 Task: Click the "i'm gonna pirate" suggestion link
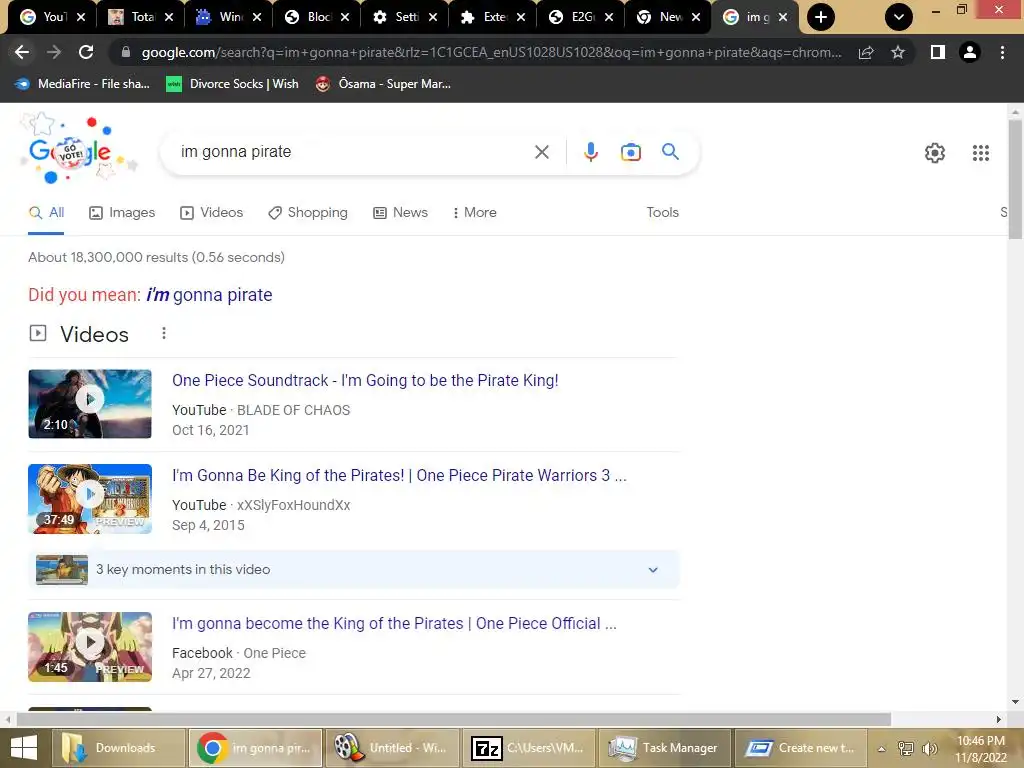coord(209,295)
